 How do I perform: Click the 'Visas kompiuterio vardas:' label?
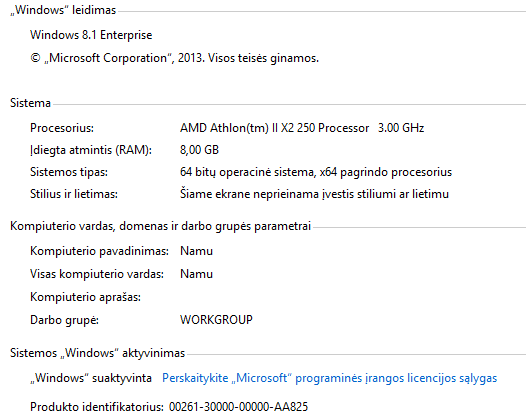pos(97,274)
